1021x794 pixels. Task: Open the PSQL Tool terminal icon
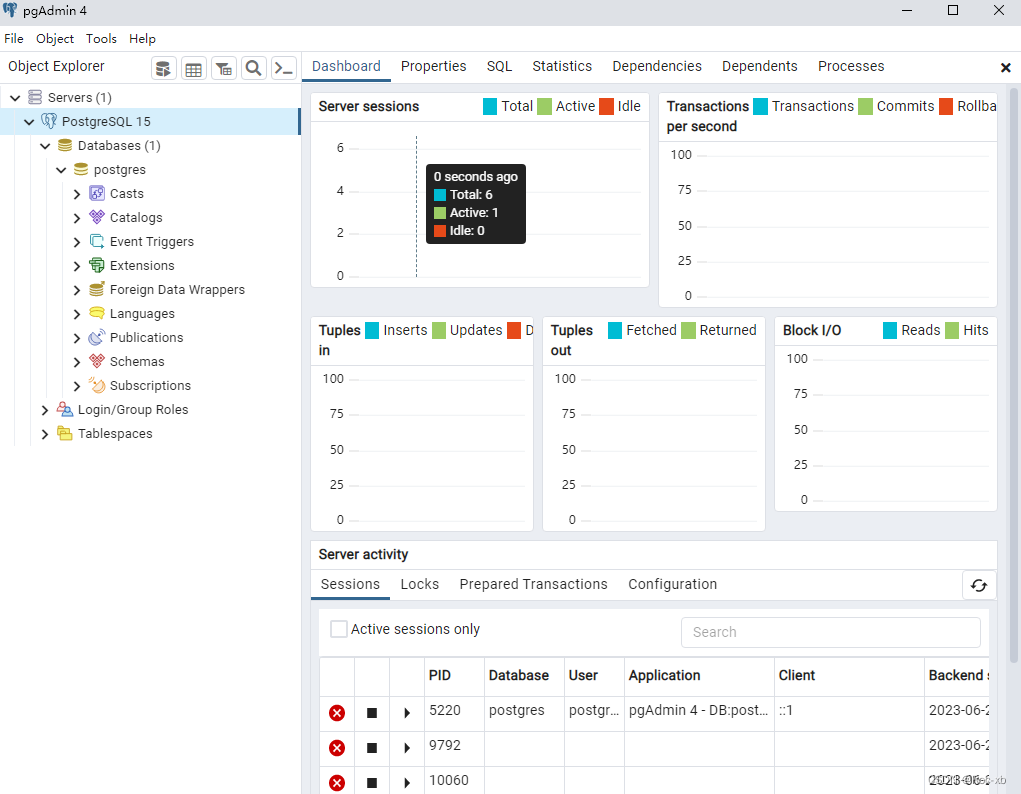tap(284, 68)
